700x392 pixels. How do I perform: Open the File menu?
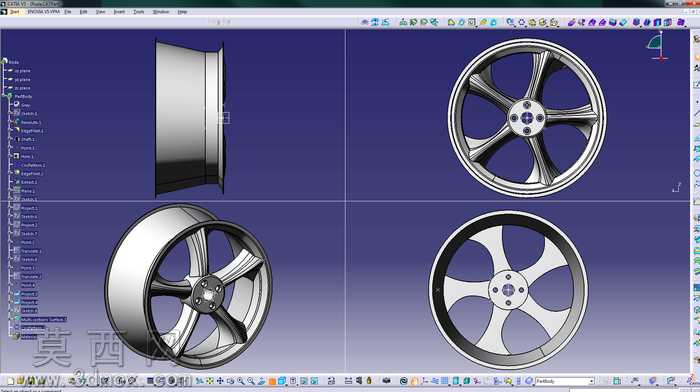tap(68, 12)
